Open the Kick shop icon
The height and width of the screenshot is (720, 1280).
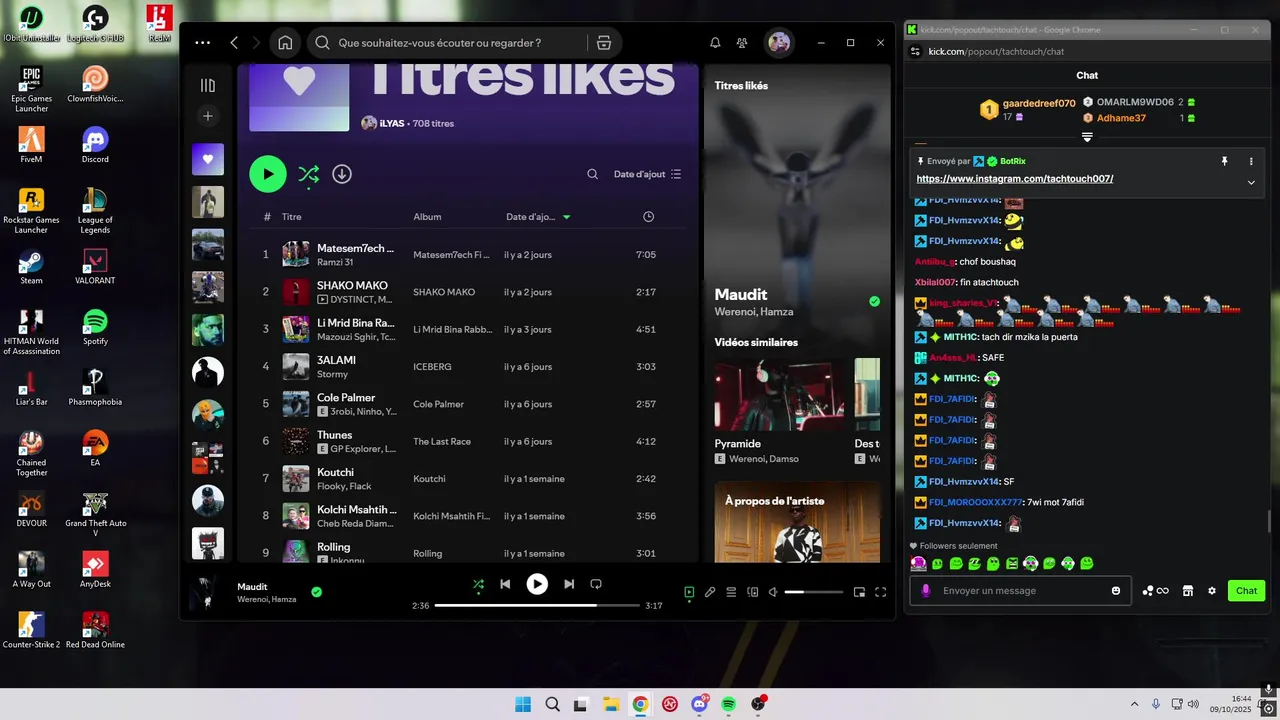pyautogui.click(x=1187, y=591)
